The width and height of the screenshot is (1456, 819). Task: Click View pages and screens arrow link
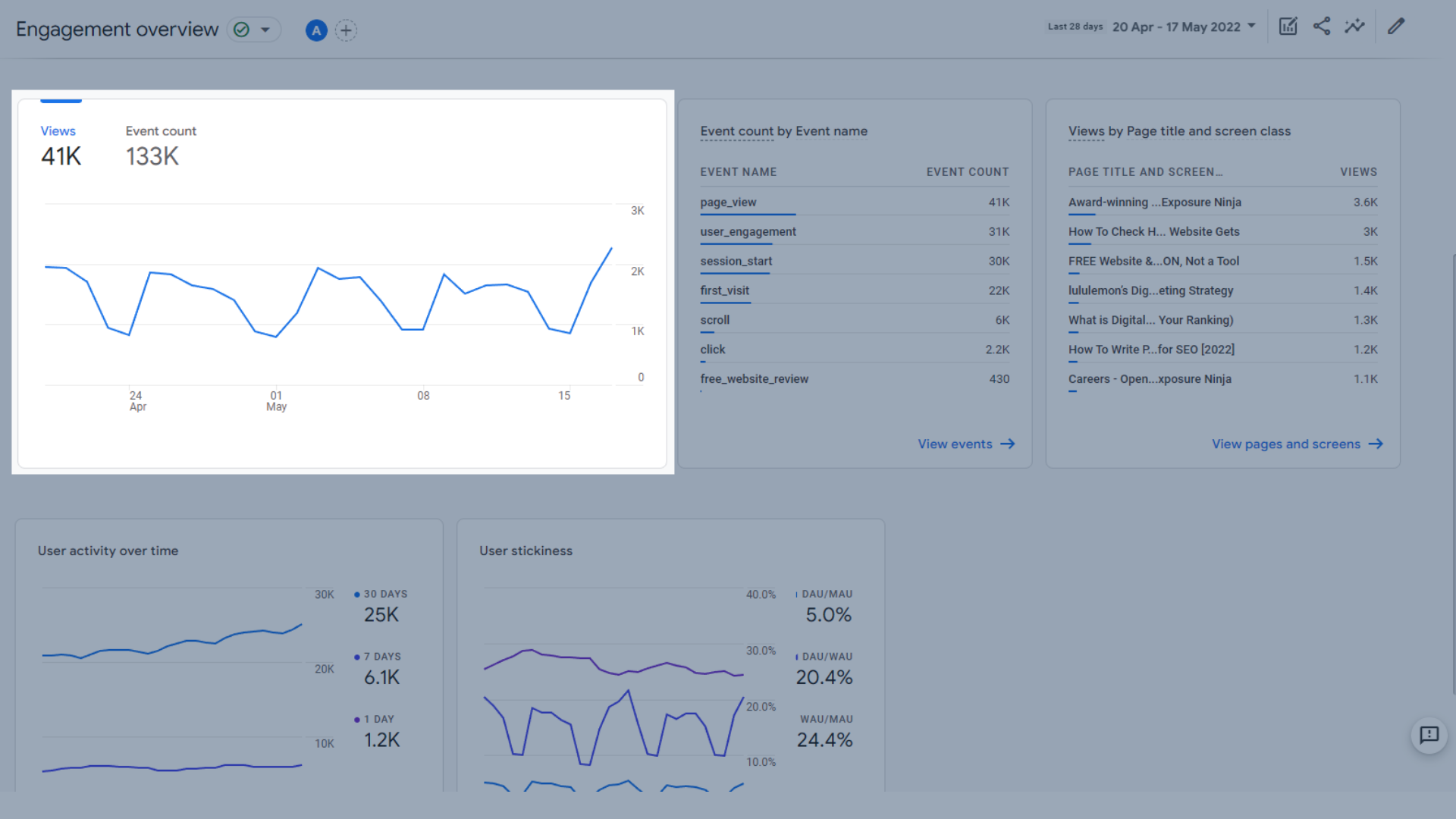[x=1295, y=444]
